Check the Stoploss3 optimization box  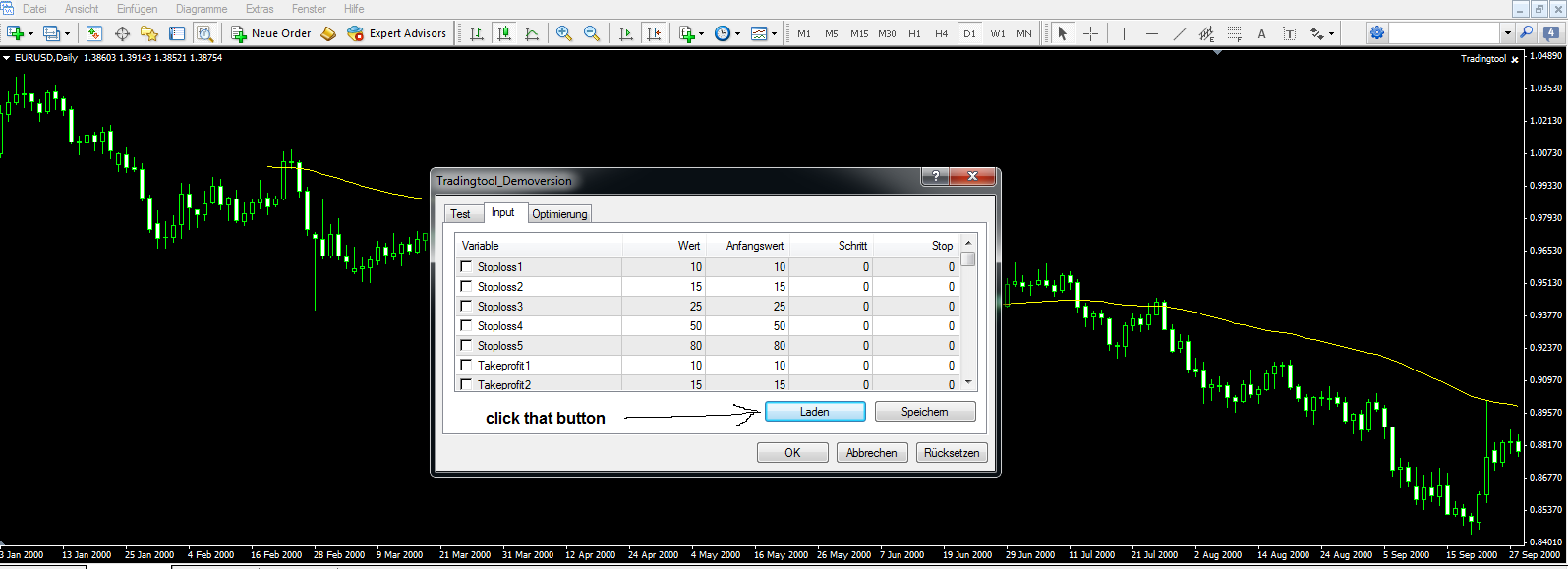tap(466, 306)
